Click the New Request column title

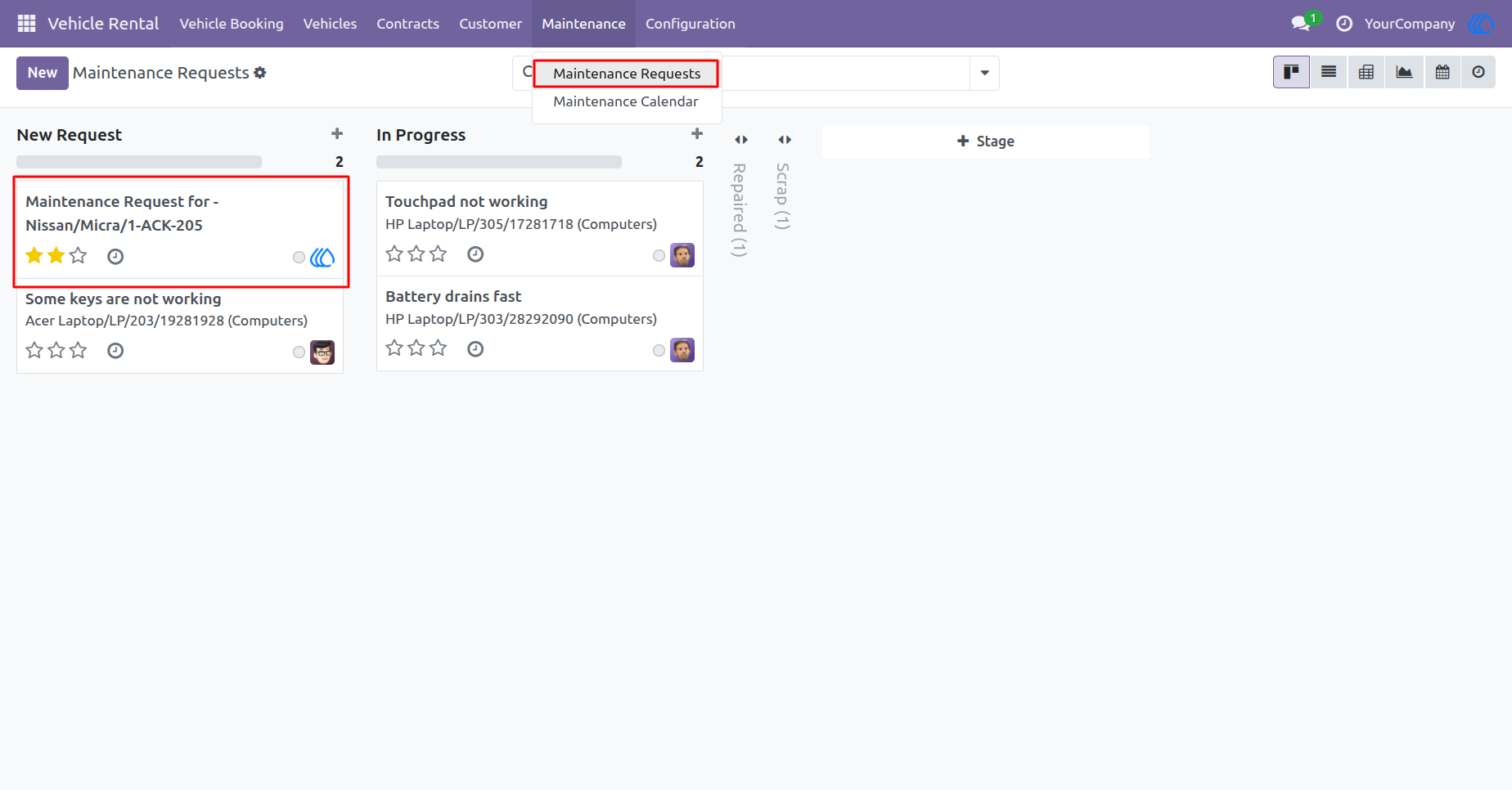tap(70, 135)
